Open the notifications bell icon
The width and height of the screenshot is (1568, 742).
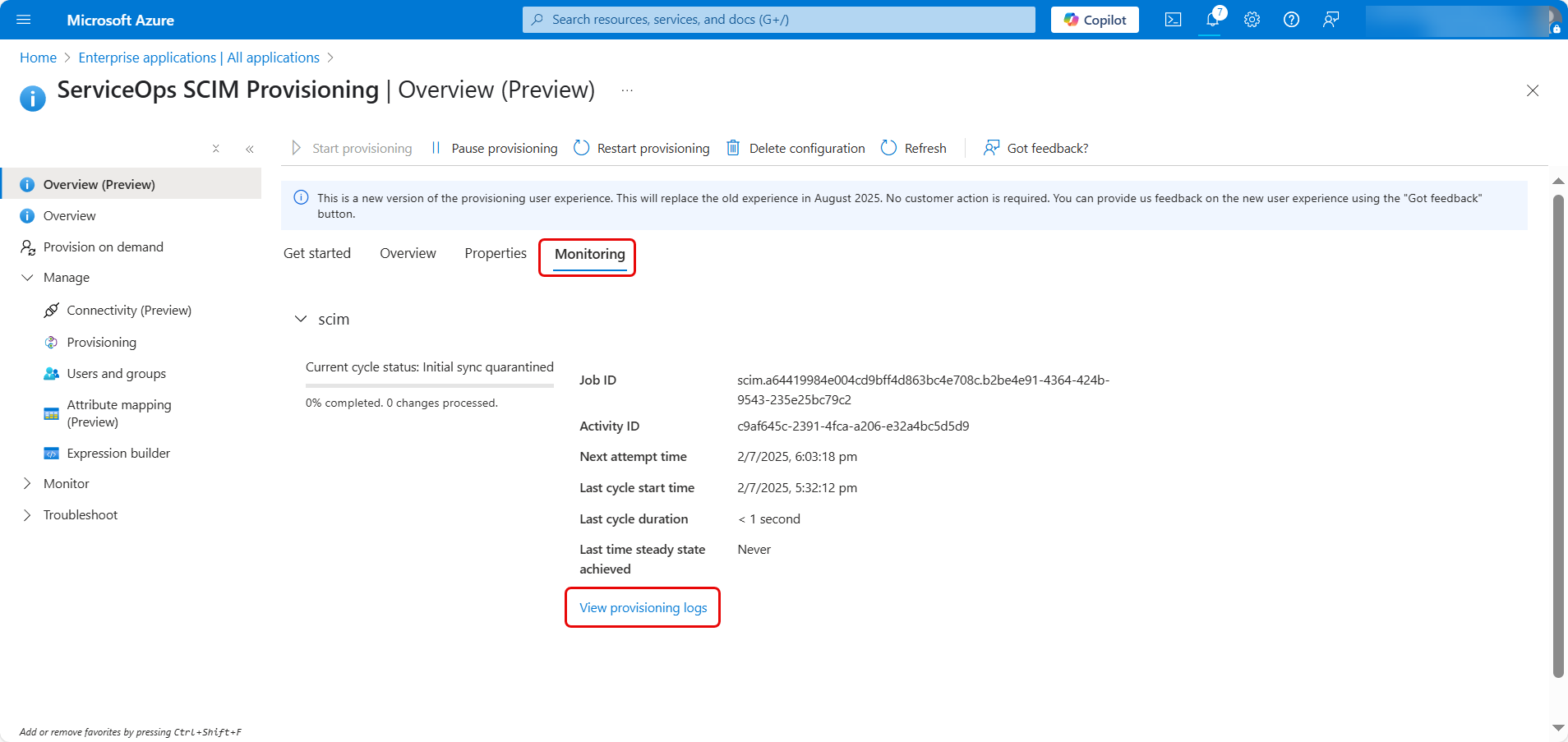(x=1212, y=20)
